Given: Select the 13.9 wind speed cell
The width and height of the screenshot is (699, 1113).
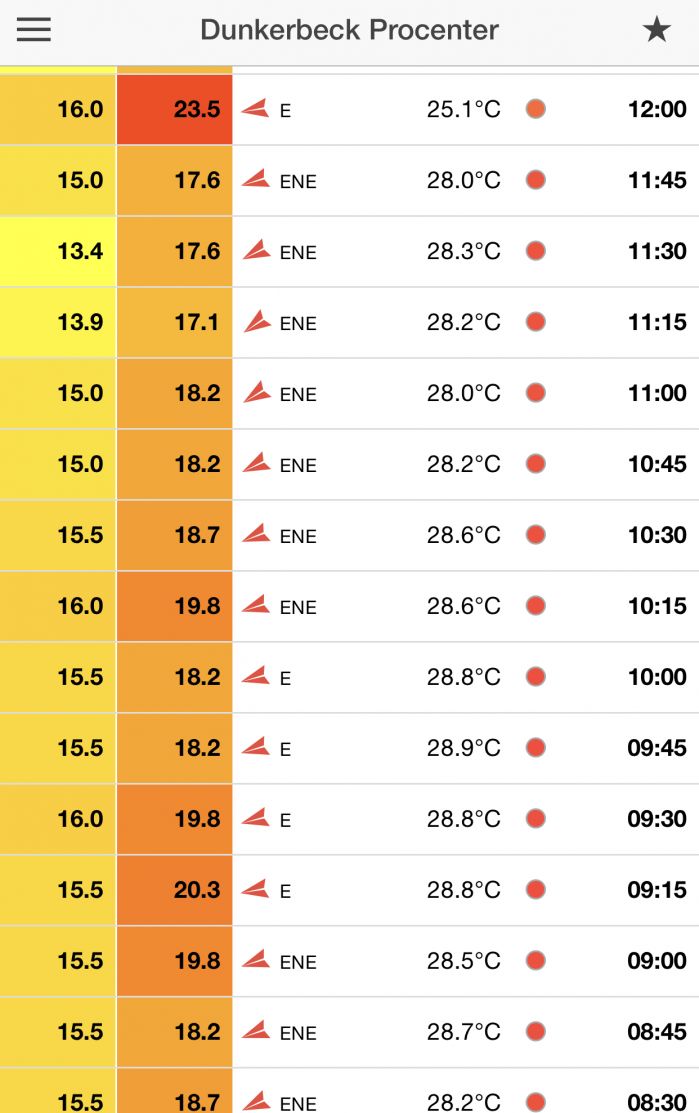Looking at the screenshot, I should 58,322.
